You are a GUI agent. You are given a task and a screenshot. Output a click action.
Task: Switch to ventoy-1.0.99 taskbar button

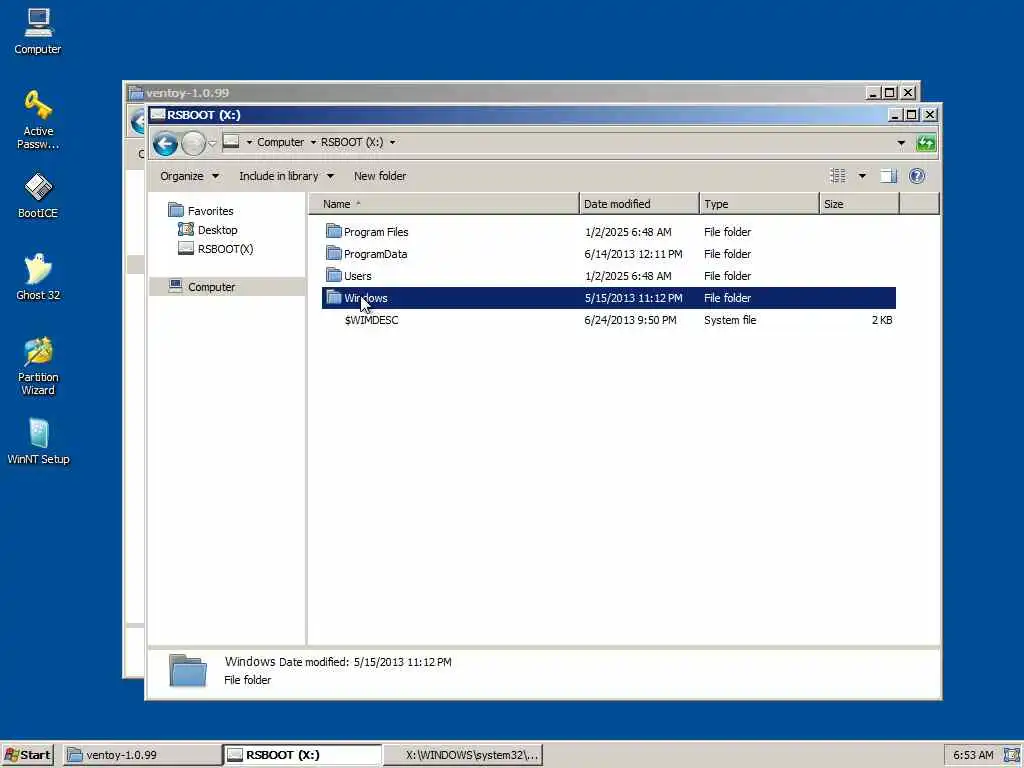[142, 755]
